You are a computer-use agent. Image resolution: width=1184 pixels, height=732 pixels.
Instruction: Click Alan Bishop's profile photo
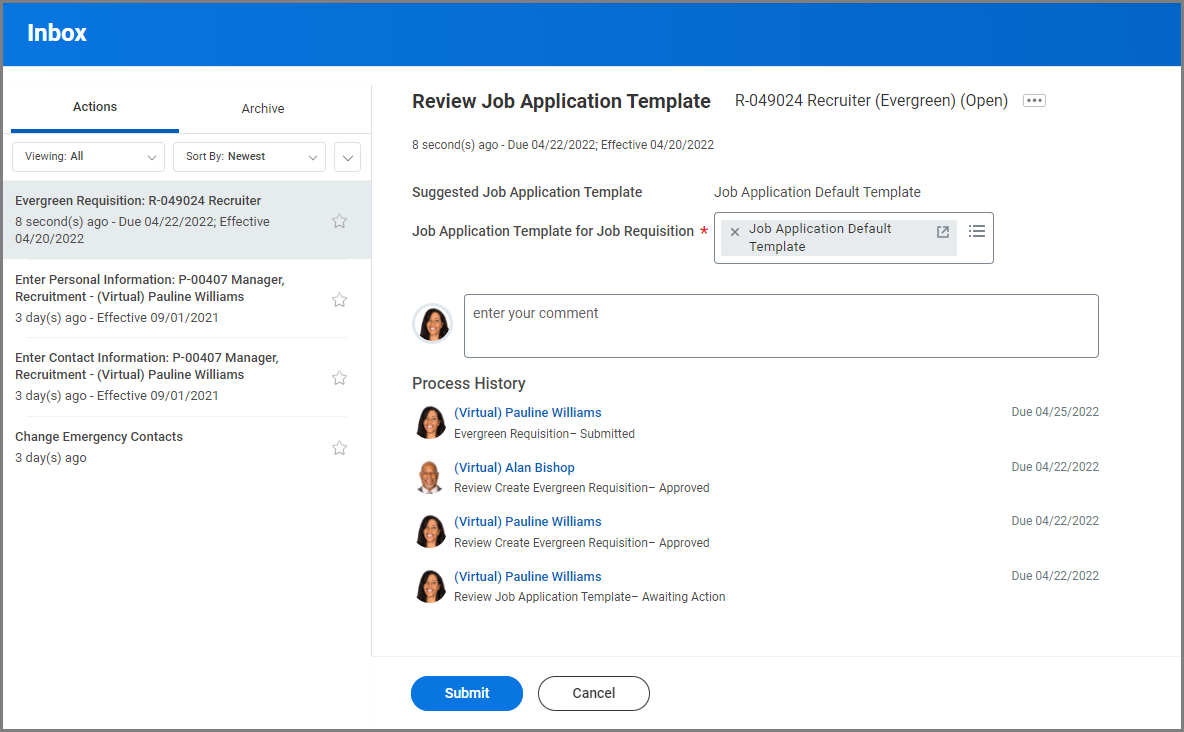[430, 477]
